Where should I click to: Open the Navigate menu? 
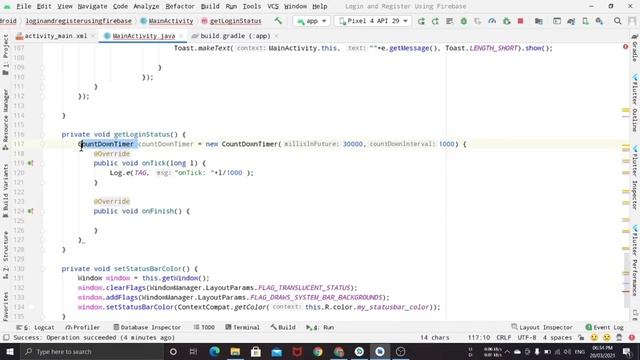(92, 7)
